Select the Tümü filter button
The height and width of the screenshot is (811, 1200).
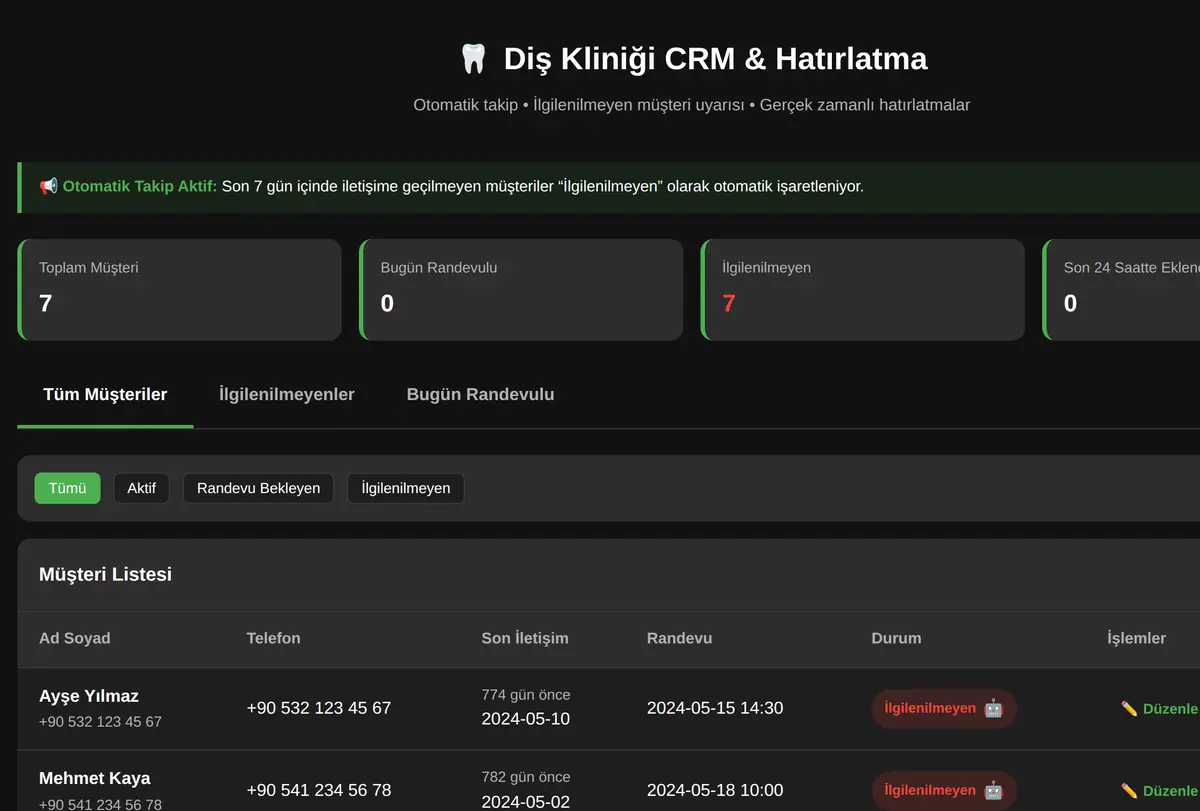coord(68,488)
